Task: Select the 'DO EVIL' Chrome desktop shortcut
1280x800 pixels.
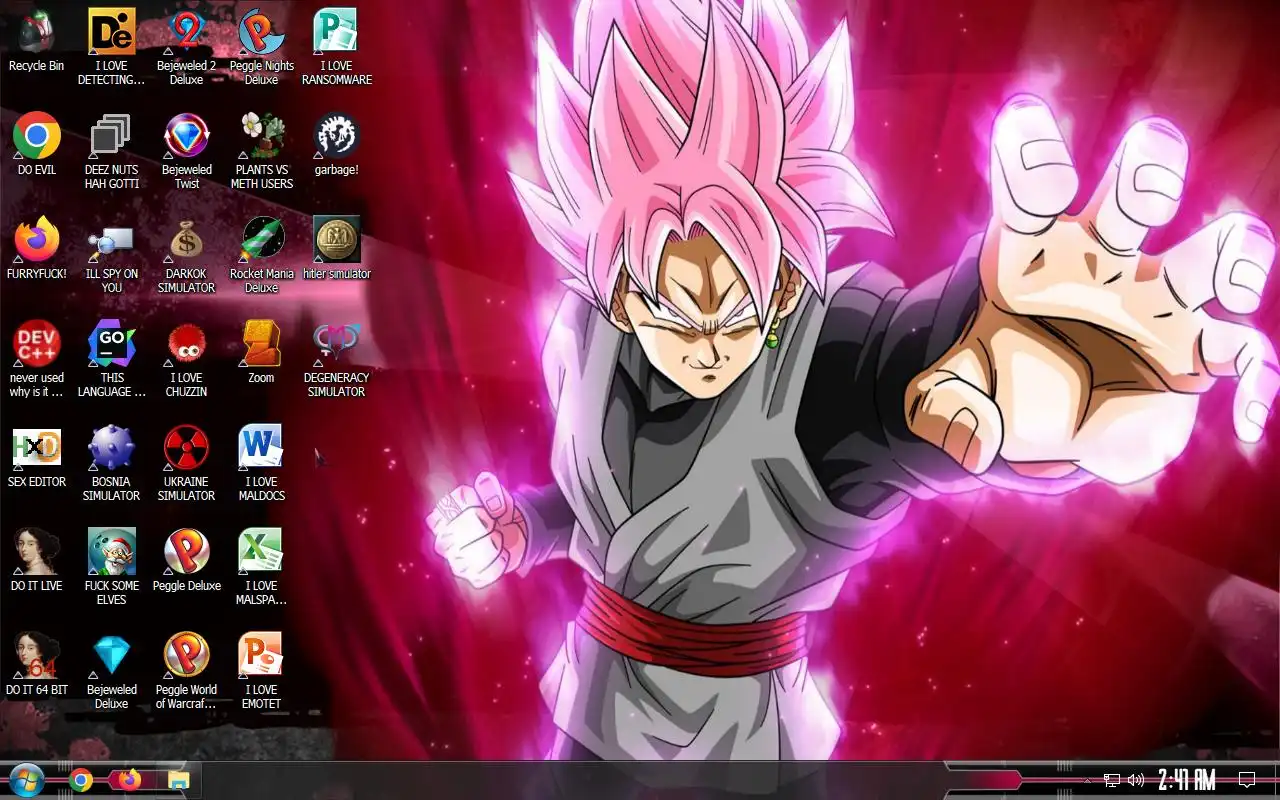Action: tap(36, 145)
